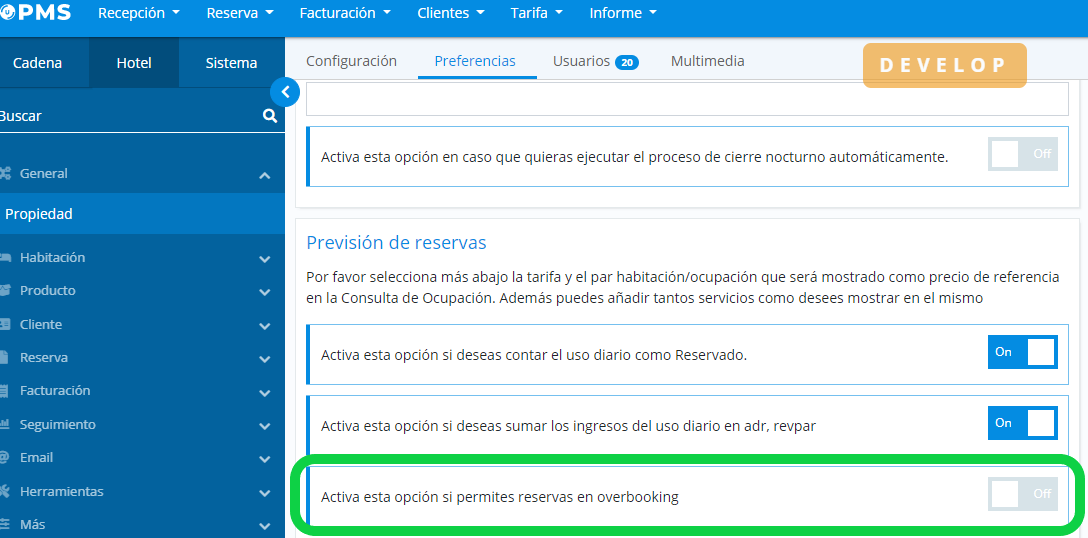Expand the Cliente section chevron in sidebar
This screenshot has height=538, width=1088.
click(264, 325)
